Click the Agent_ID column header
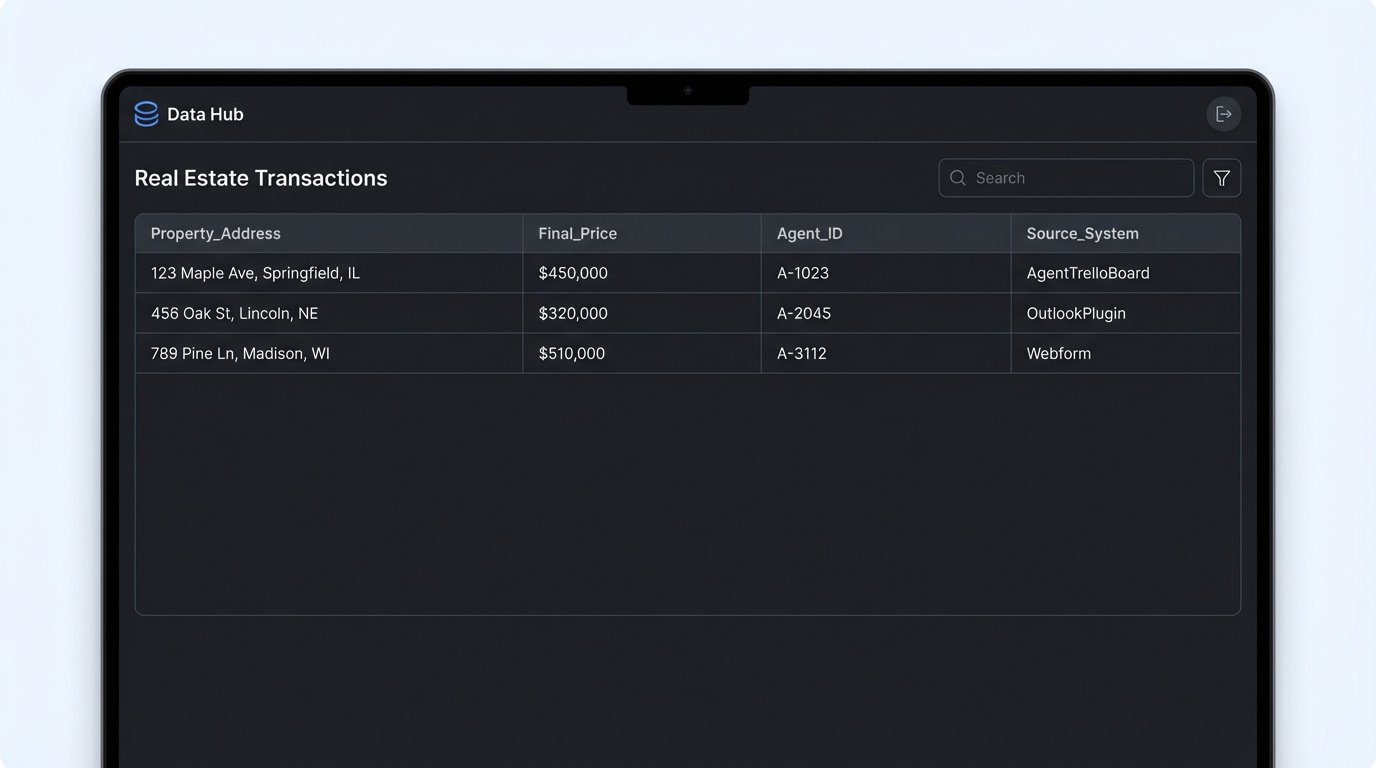Image resolution: width=1376 pixels, height=768 pixels. click(809, 233)
